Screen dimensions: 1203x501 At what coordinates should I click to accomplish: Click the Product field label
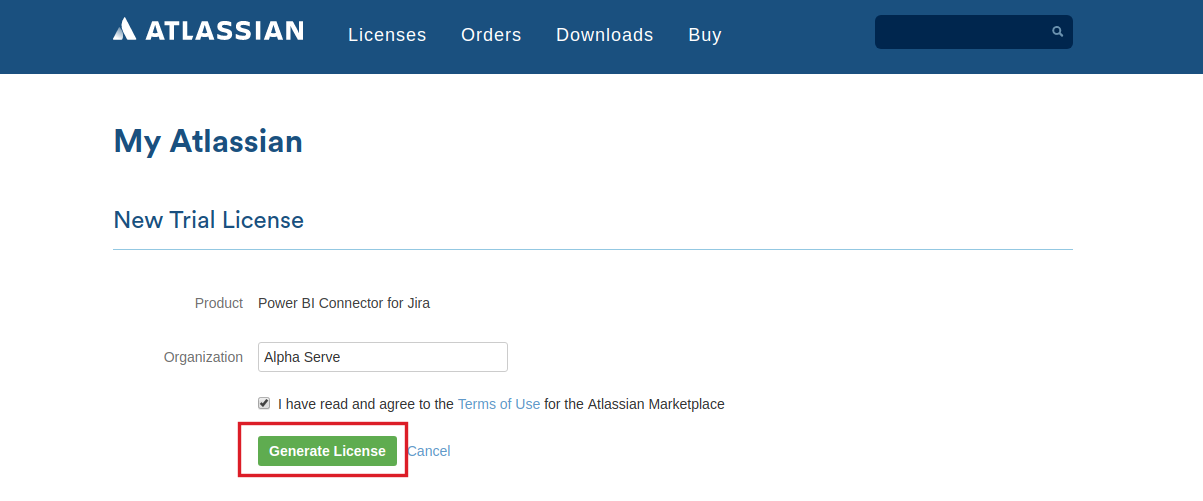pyautogui.click(x=219, y=303)
